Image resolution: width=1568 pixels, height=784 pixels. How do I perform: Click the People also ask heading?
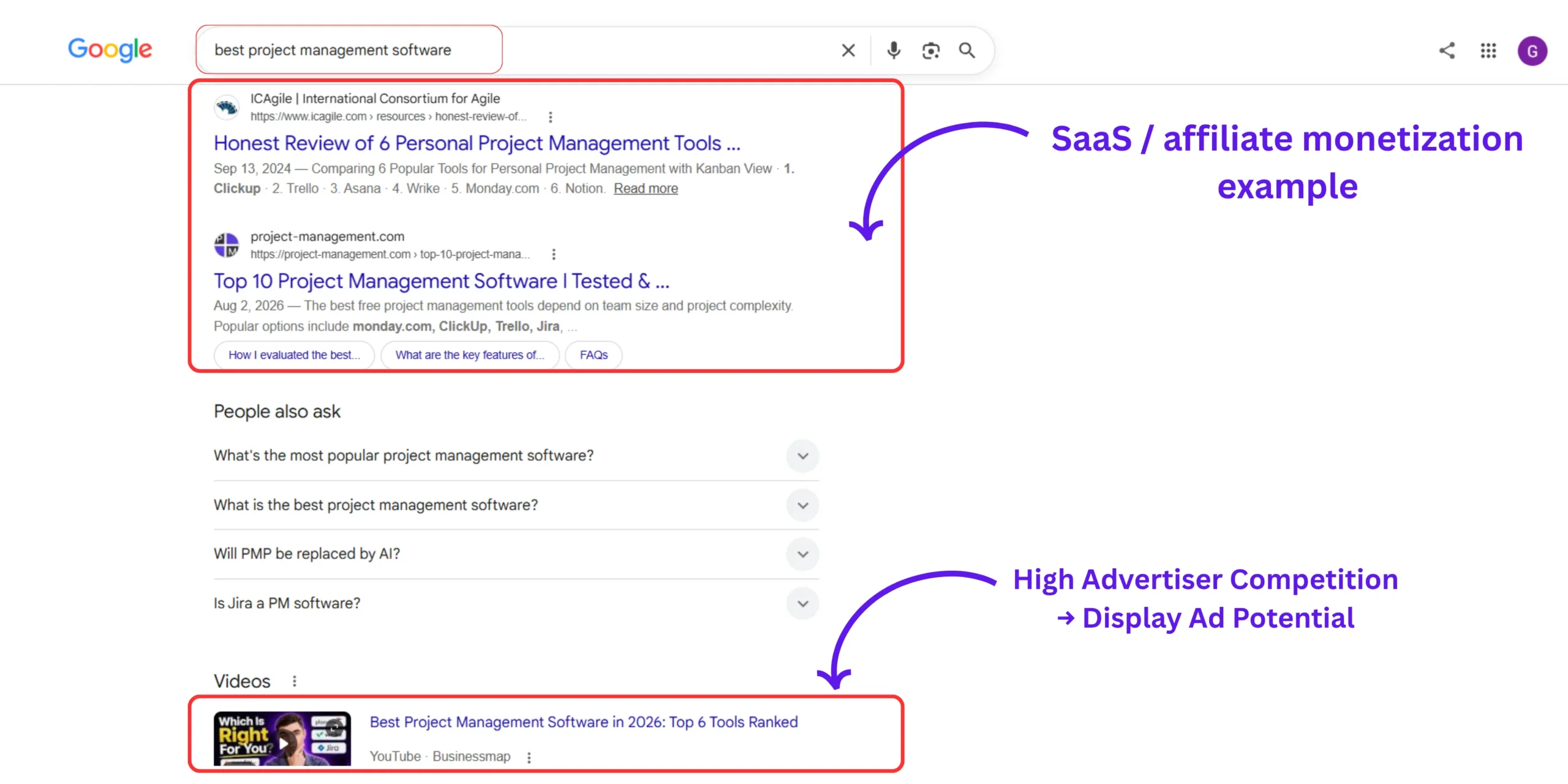point(277,412)
